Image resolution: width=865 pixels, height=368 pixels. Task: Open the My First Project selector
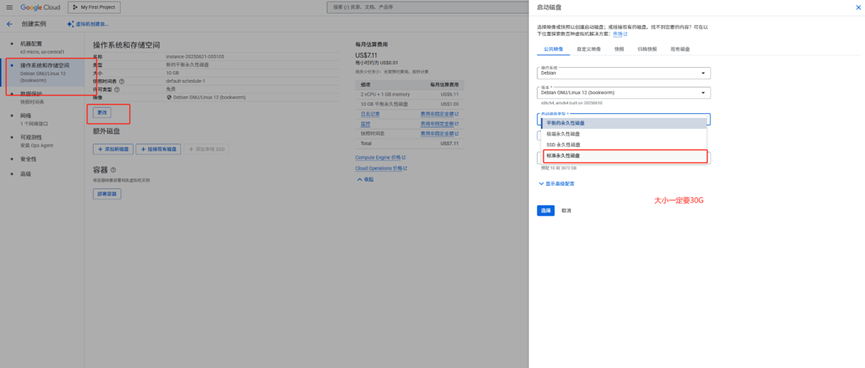94,7
